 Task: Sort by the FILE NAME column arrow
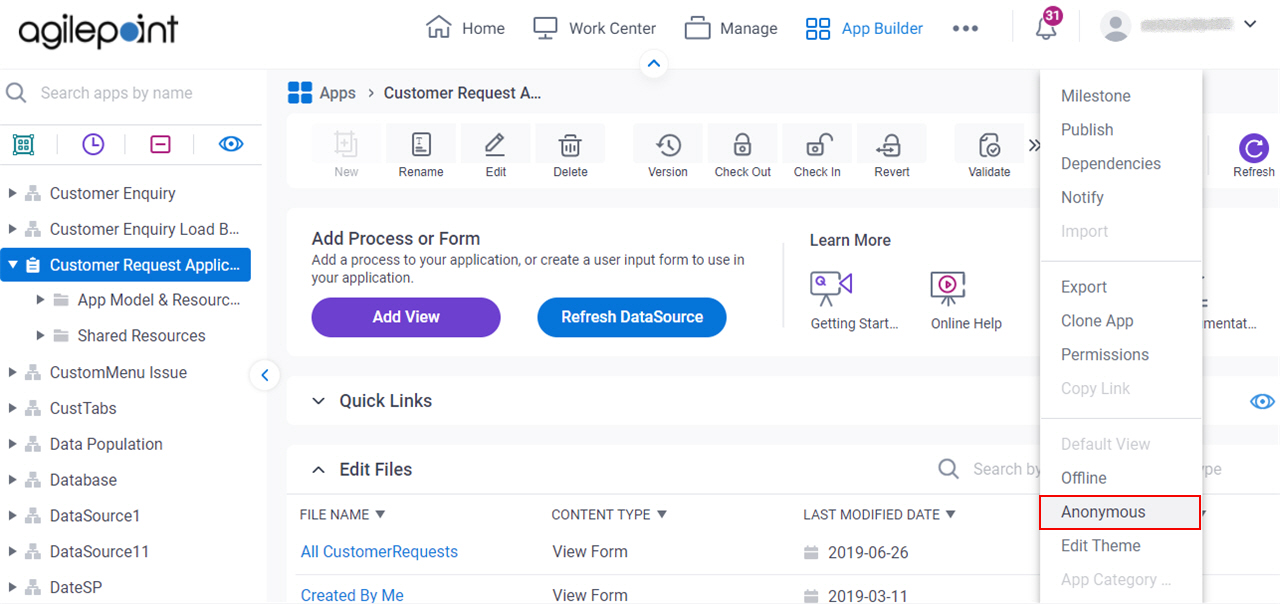coord(380,514)
